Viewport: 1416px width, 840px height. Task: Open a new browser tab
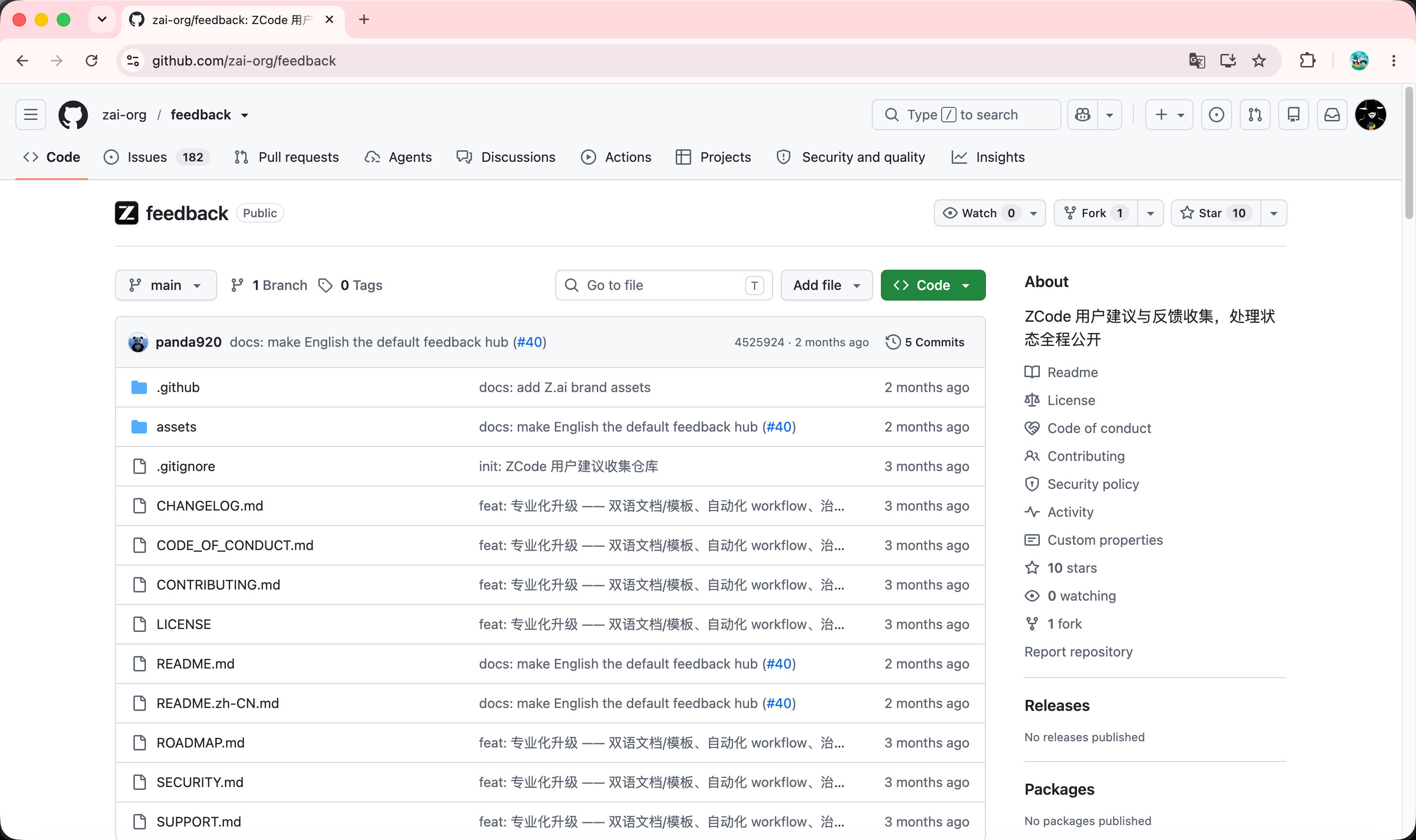[364, 20]
